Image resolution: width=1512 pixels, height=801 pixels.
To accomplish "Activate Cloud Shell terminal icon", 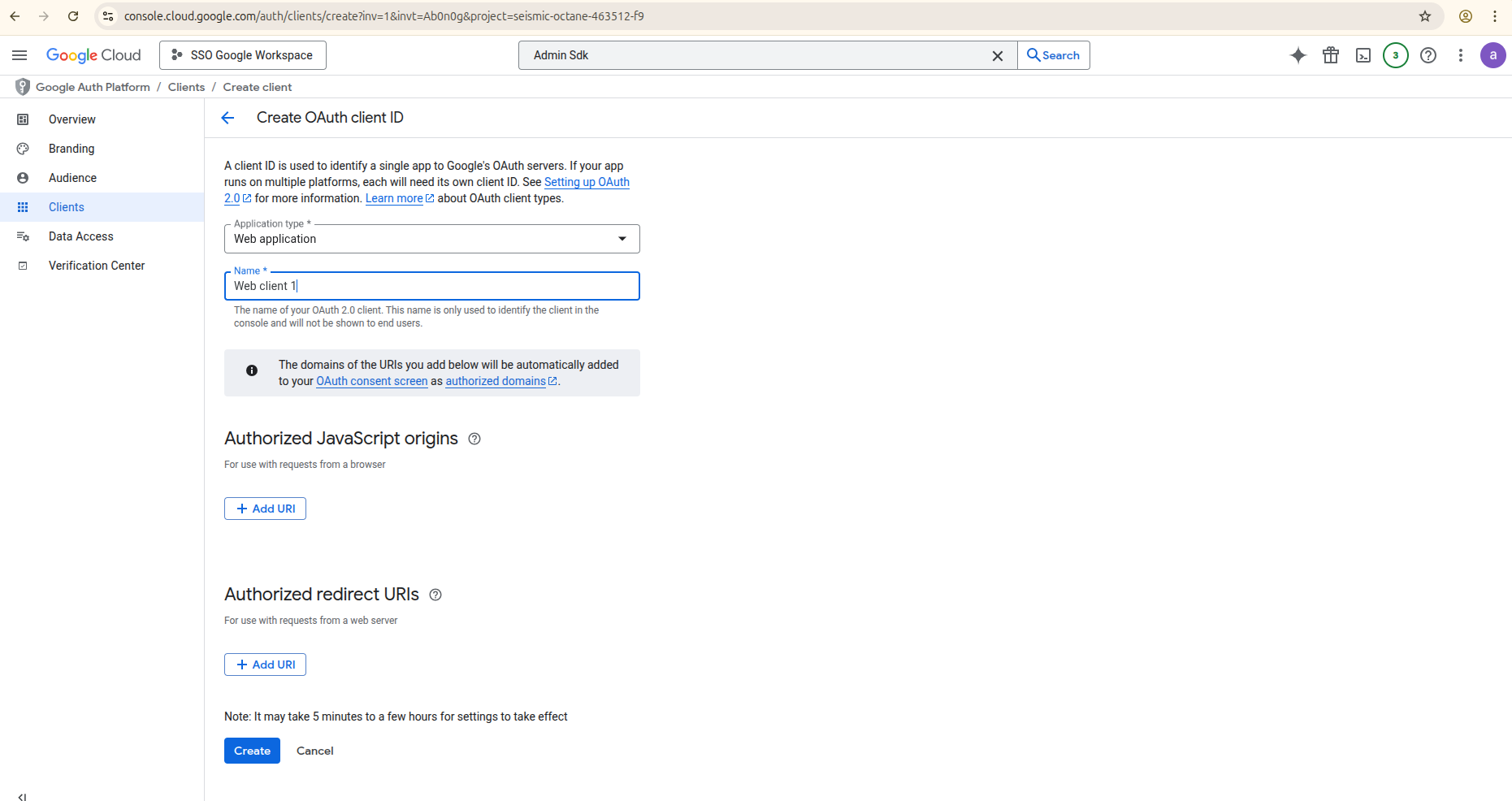I will 1363,55.
